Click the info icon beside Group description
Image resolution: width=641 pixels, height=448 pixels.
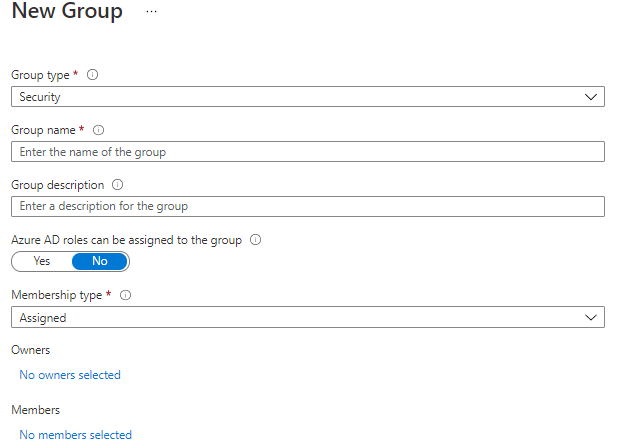point(117,185)
